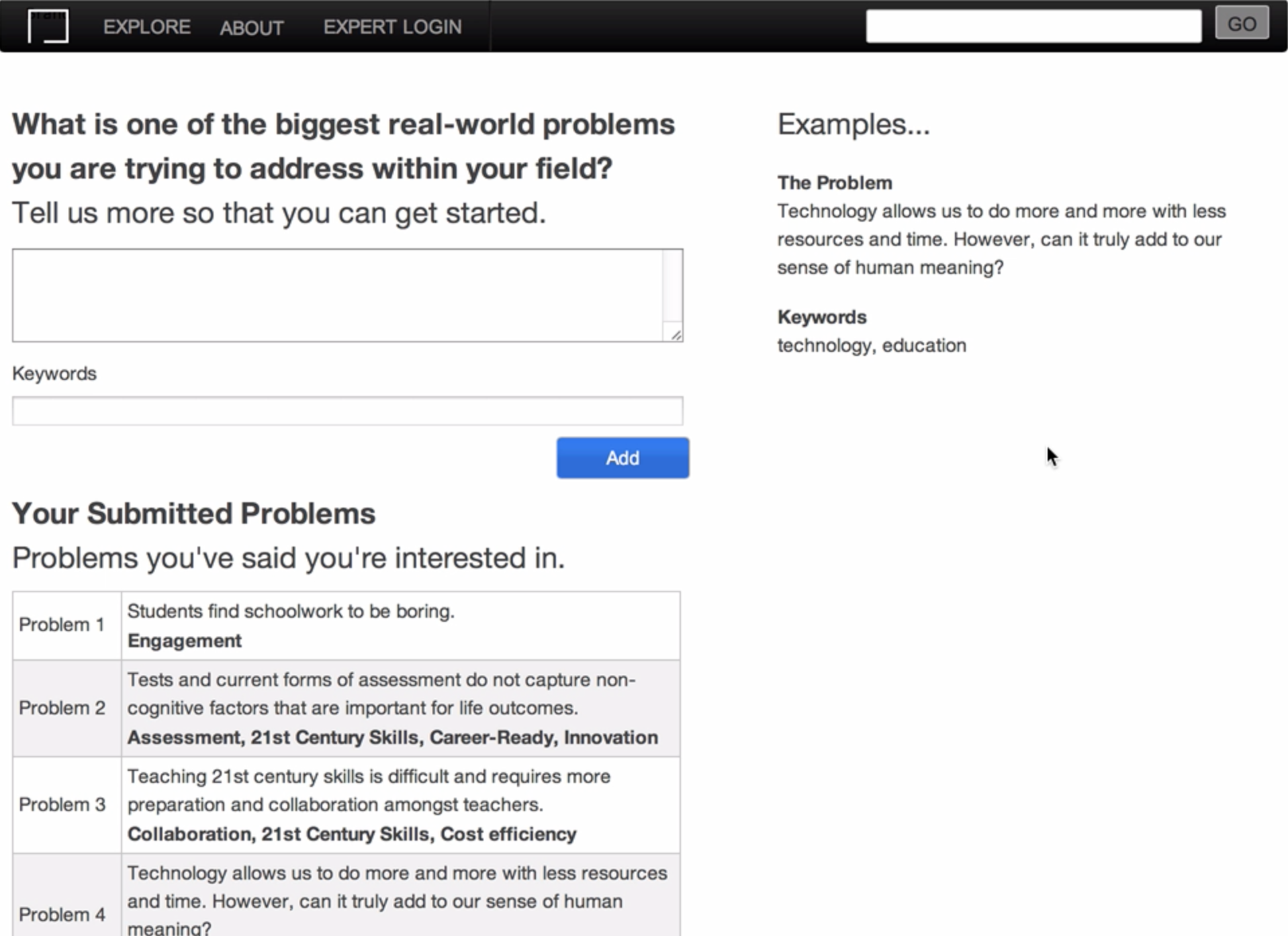Focus the search box in top bar
The height and width of the screenshot is (936, 1288).
coord(1033,26)
